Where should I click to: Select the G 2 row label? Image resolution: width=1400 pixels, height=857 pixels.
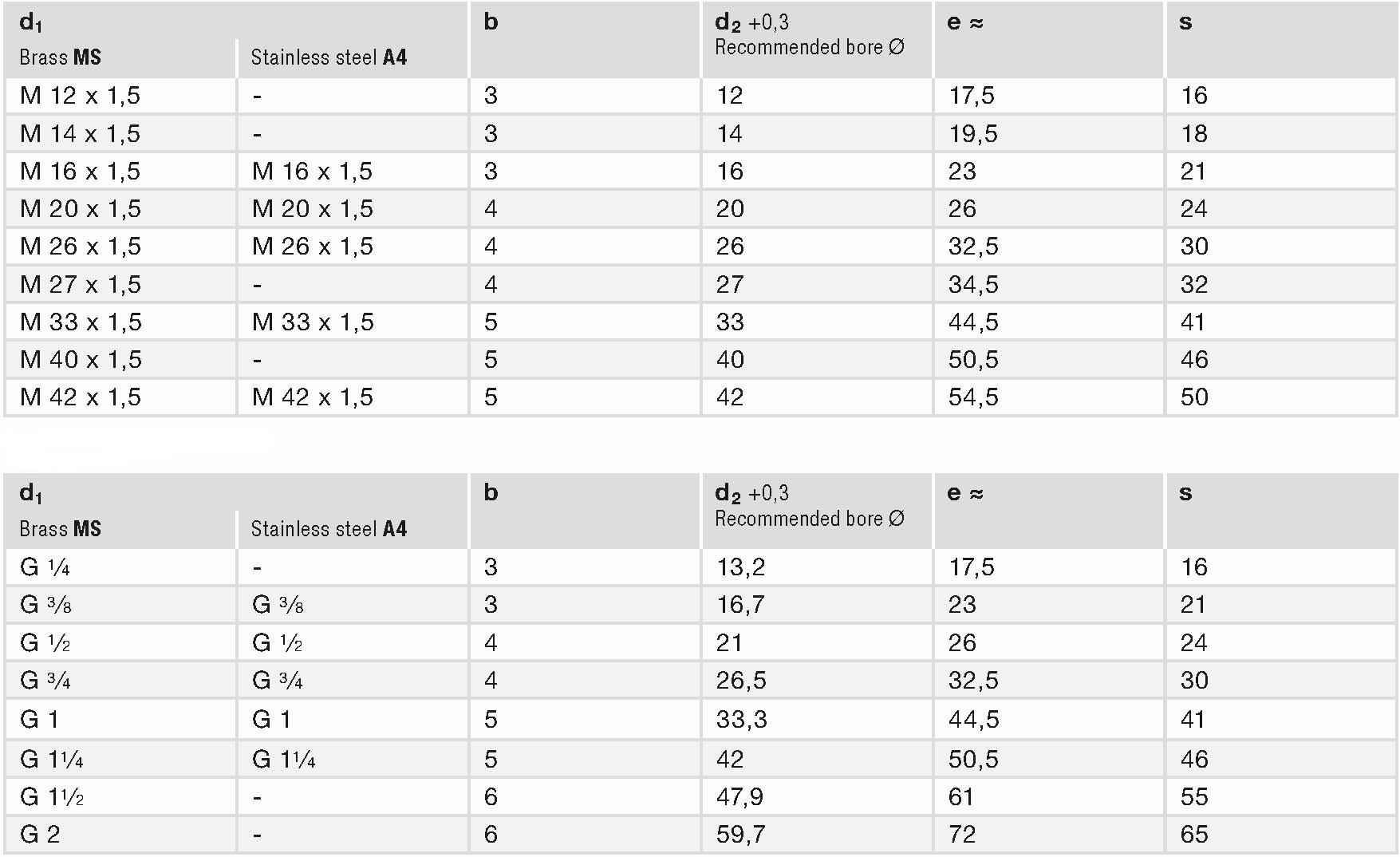120,835
